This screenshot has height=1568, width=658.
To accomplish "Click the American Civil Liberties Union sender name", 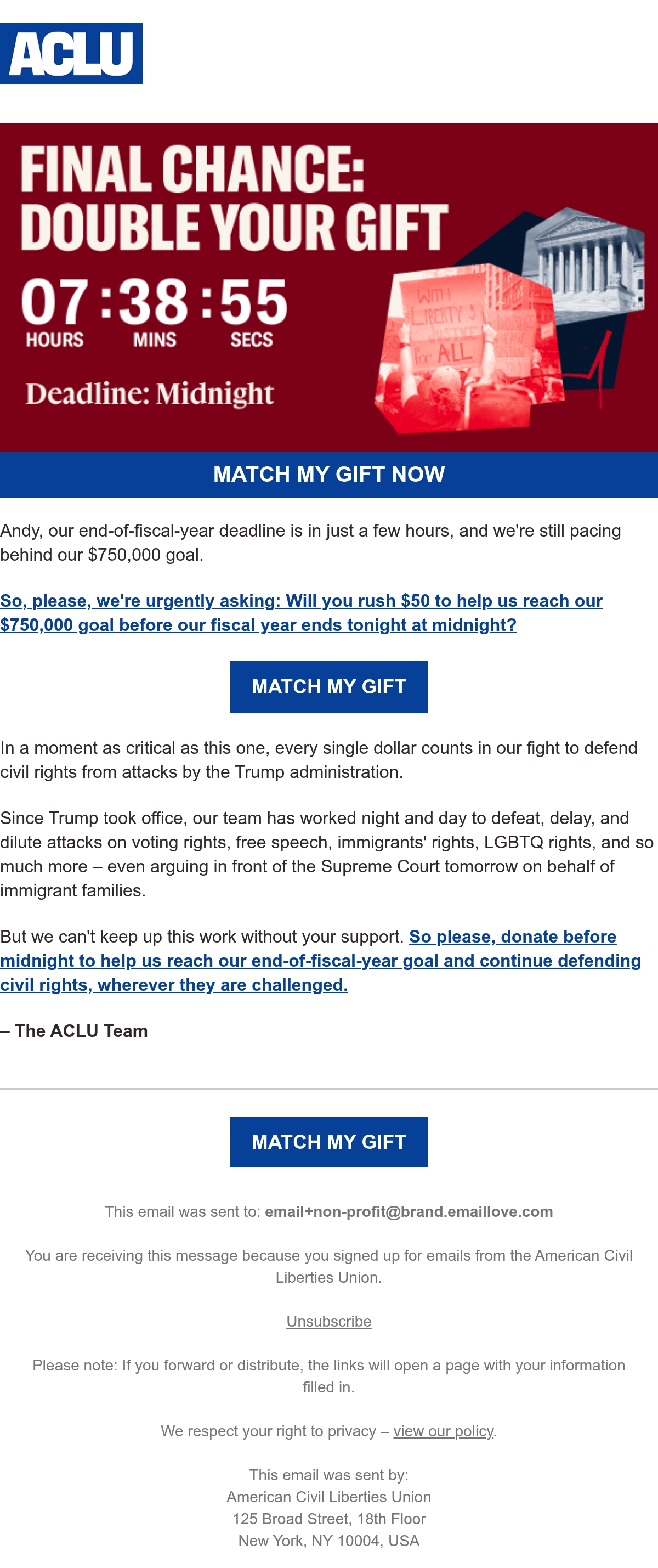I will (329, 1497).
